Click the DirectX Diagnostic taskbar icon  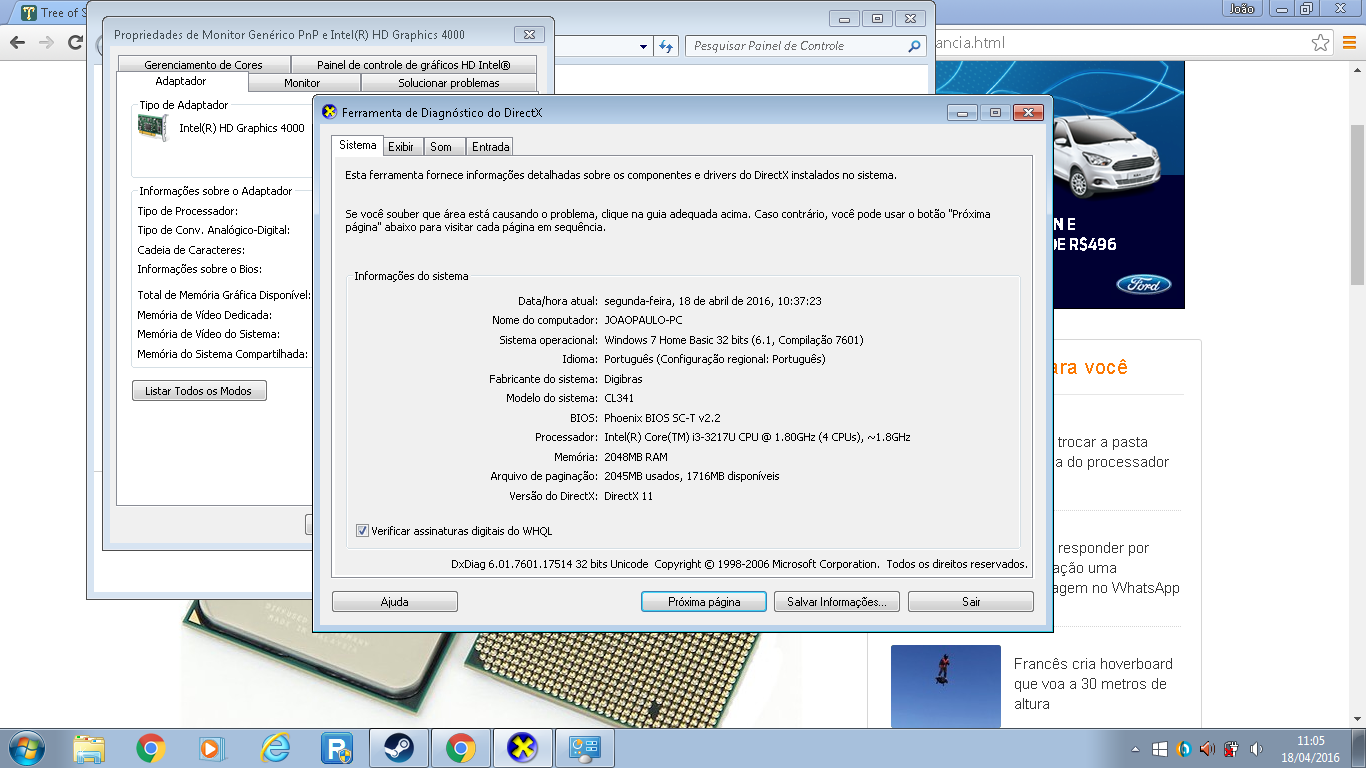(x=523, y=748)
